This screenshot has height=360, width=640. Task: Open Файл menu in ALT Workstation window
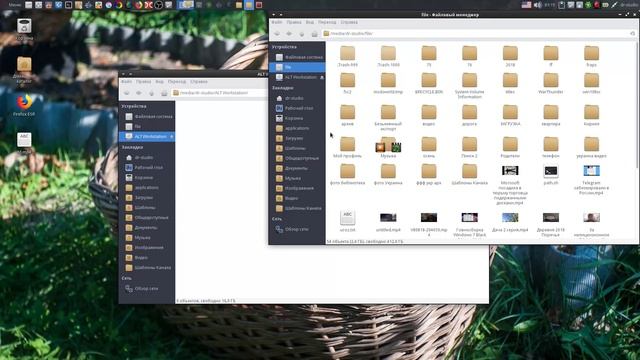pyautogui.click(x=127, y=82)
